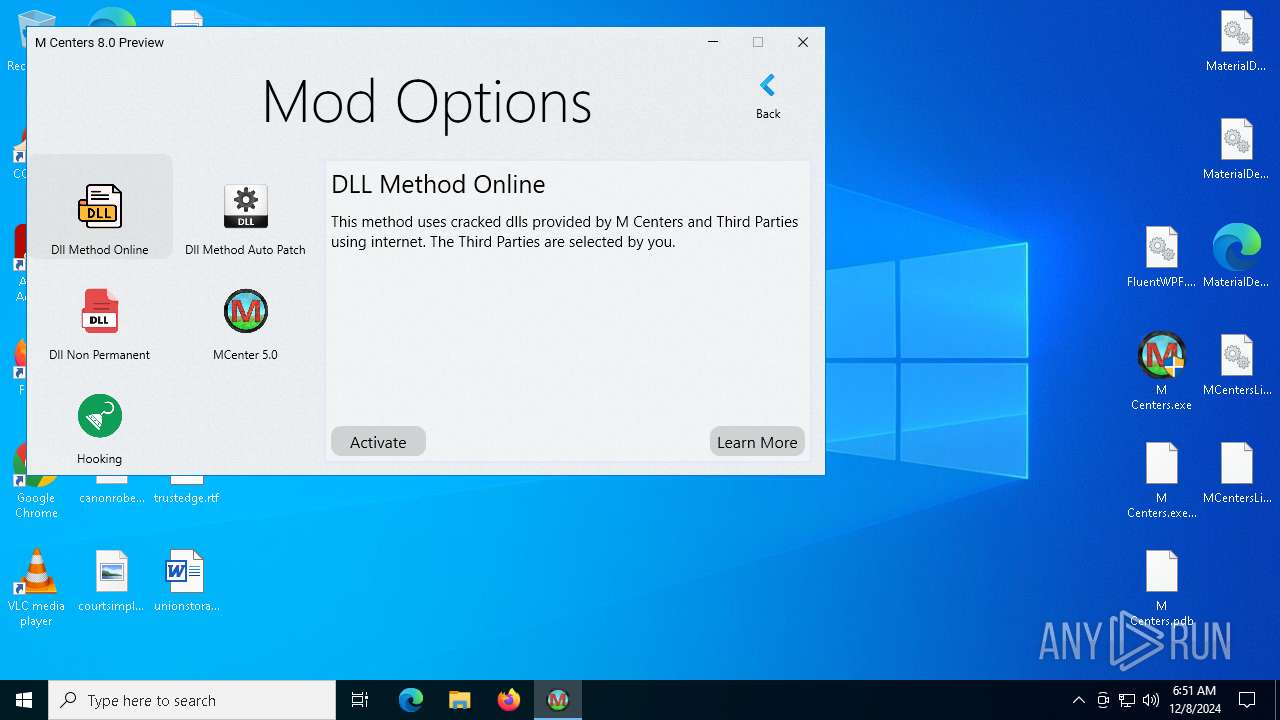This screenshot has width=1280, height=720.
Task: Switch to M Centers taskbar app
Action: (558, 700)
